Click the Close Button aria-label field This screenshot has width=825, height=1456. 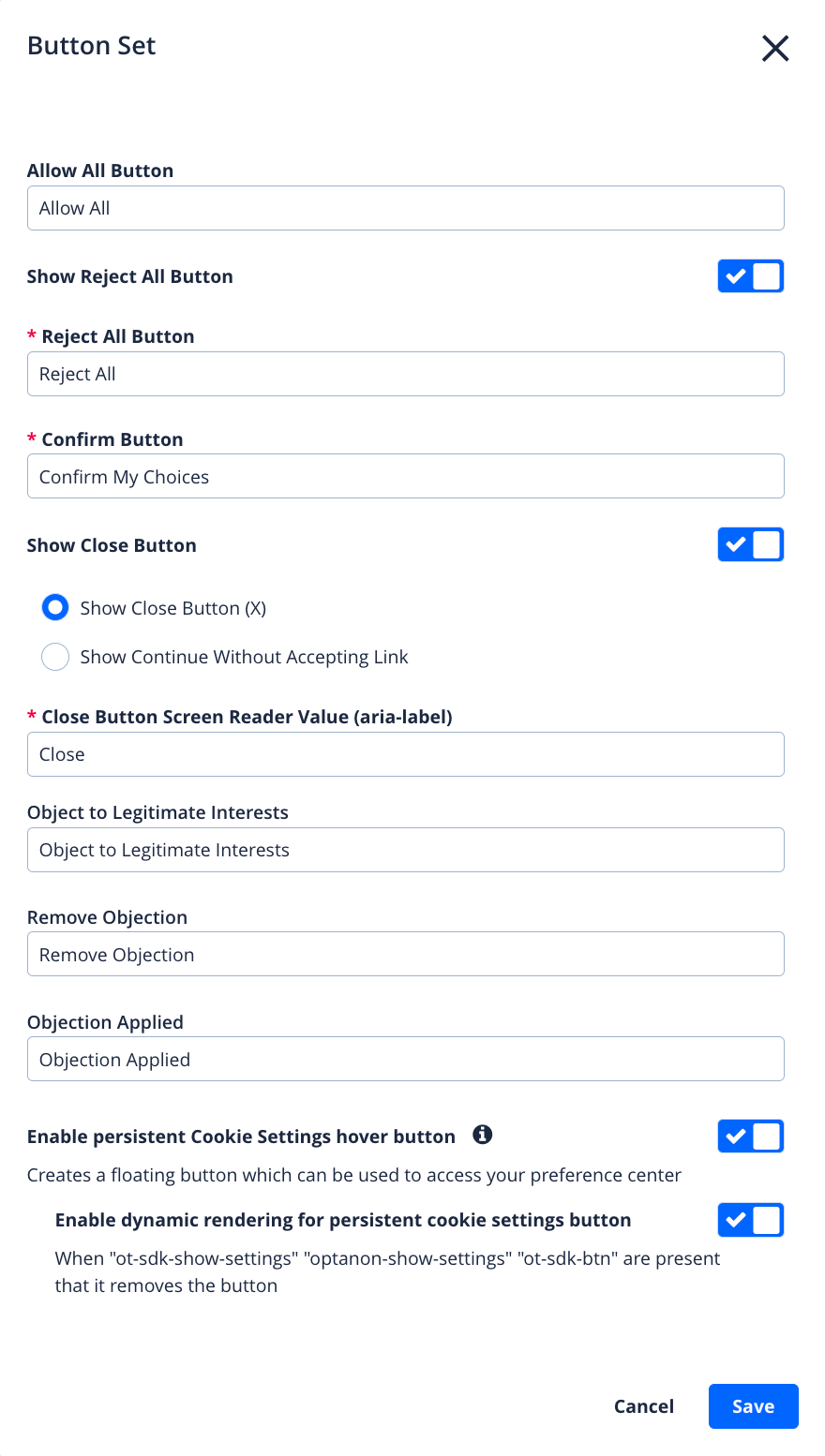point(405,754)
